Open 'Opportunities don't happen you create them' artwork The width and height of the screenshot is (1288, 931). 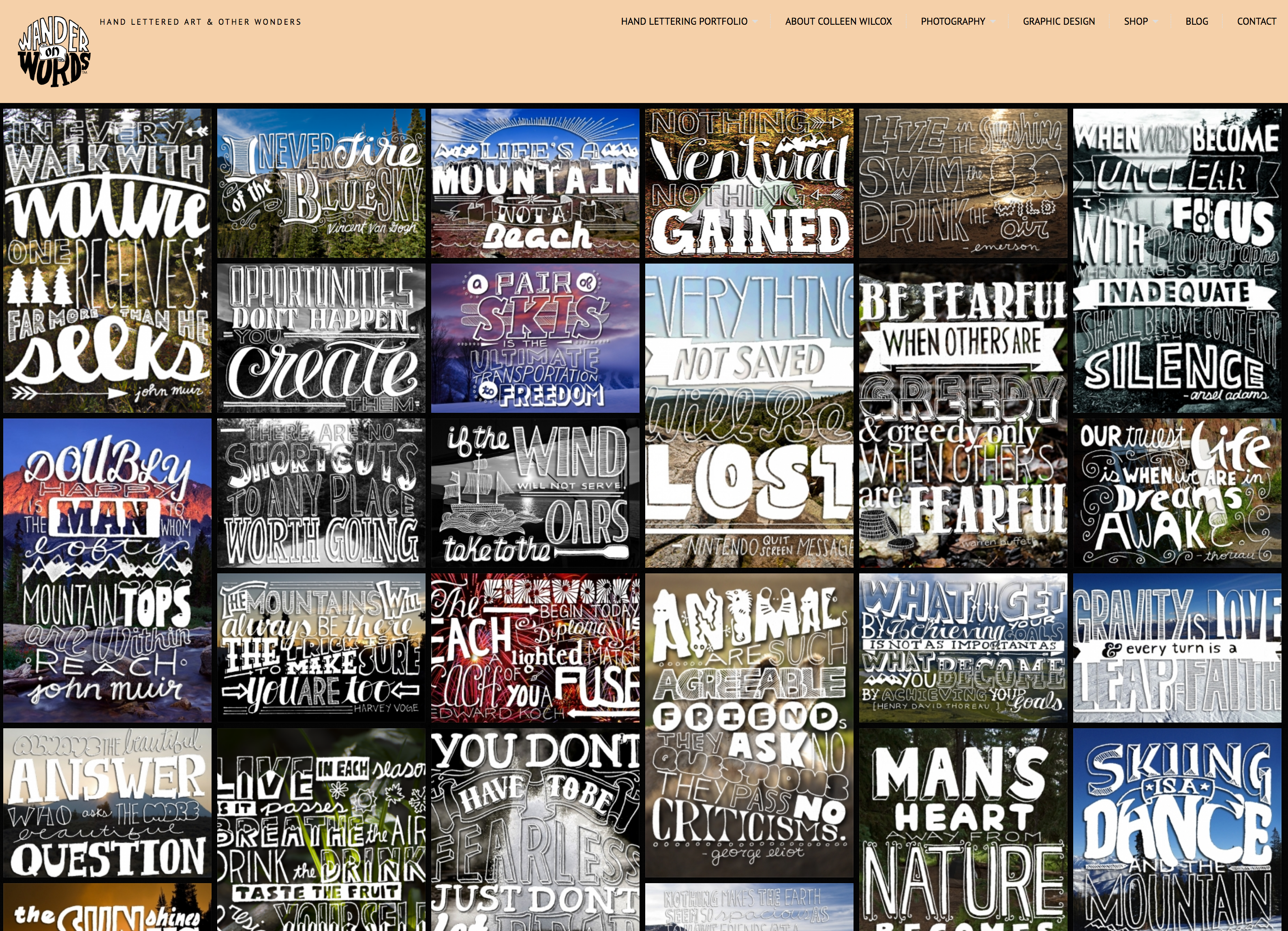coord(321,338)
